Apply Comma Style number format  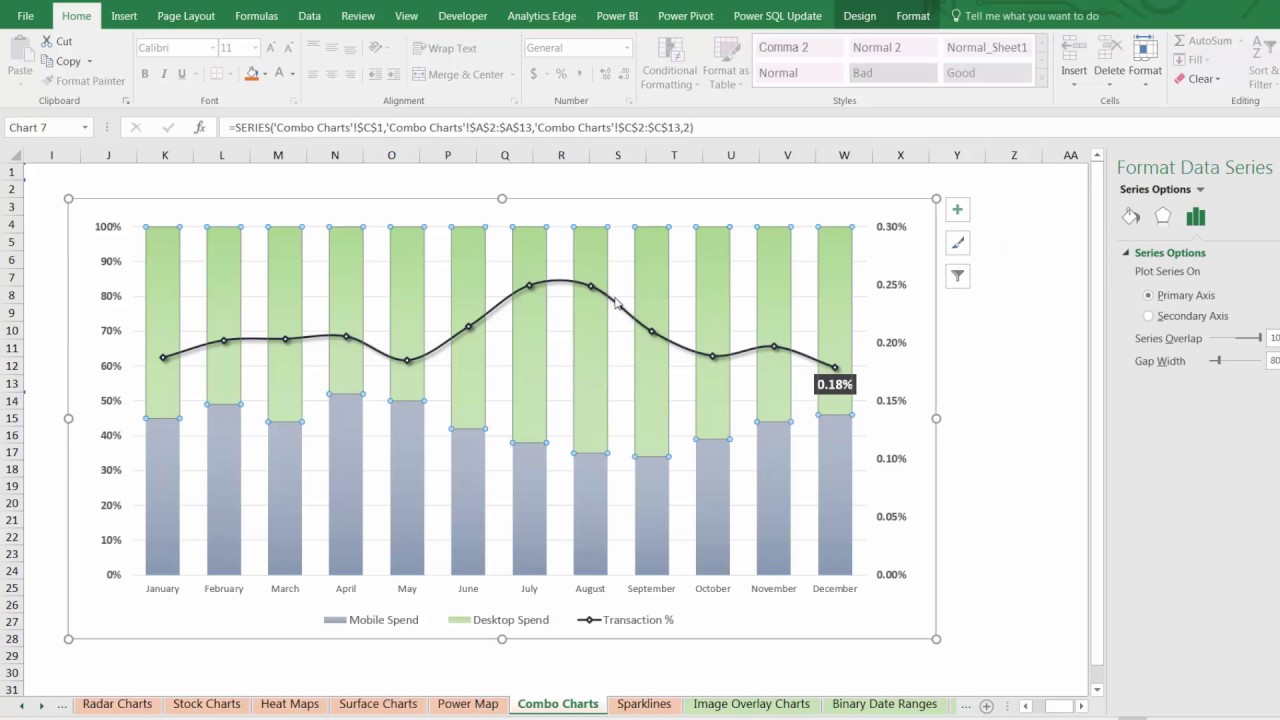[x=580, y=74]
